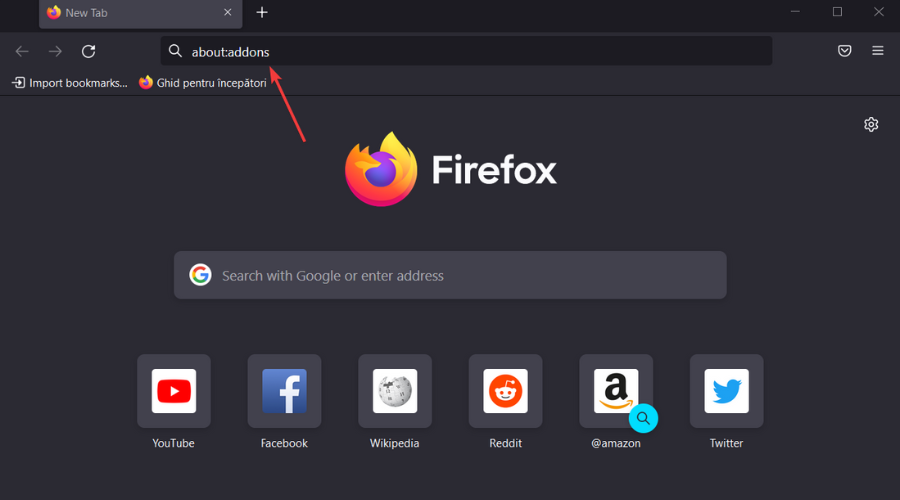Open the Reddit shortcut tile
Image resolution: width=900 pixels, height=500 pixels.
[x=505, y=391]
